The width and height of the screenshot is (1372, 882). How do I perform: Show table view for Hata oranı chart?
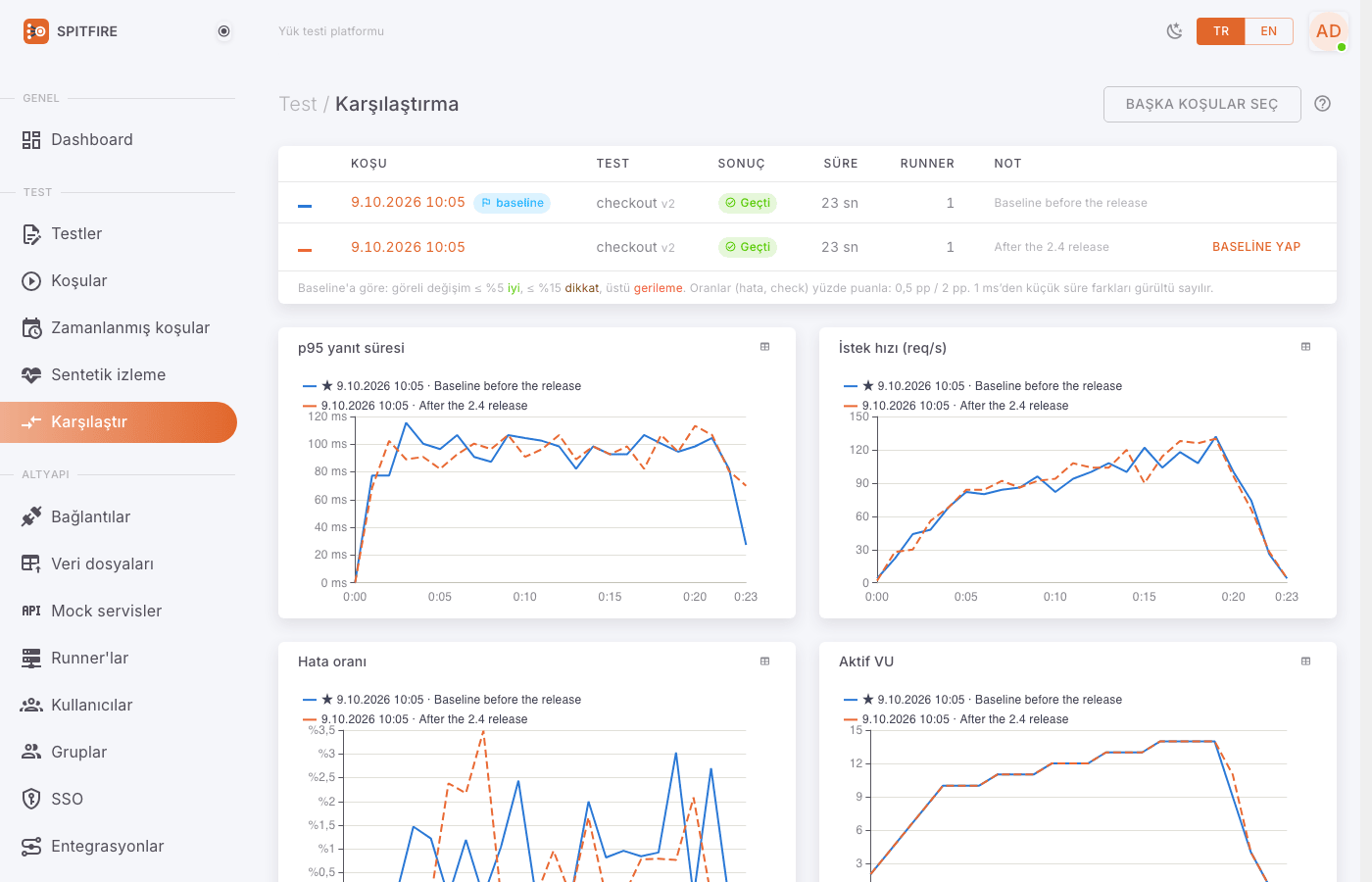click(764, 661)
